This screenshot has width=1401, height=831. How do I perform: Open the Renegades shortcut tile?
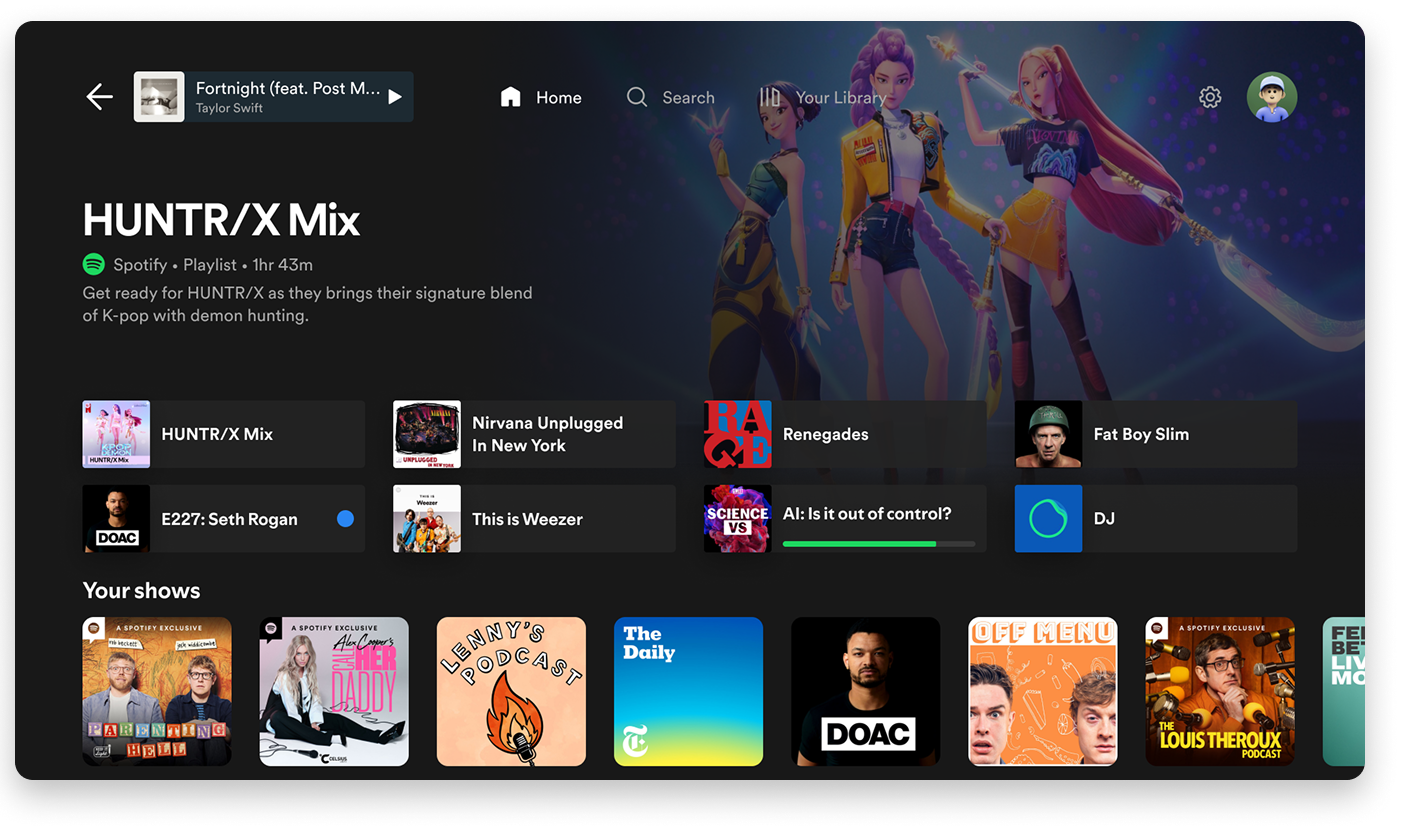(845, 435)
